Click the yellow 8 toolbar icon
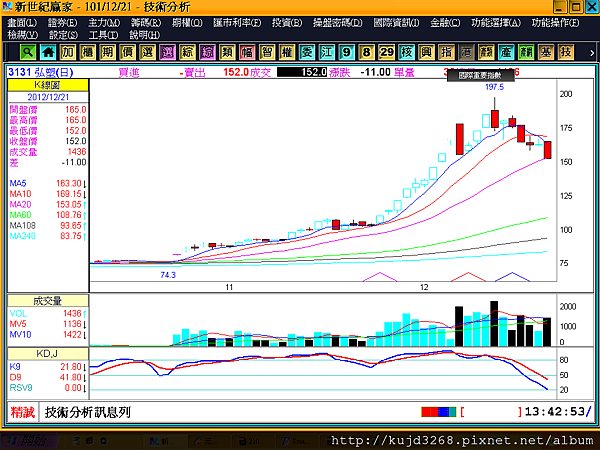The height and width of the screenshot is (450, 600). tap(366, 52)
